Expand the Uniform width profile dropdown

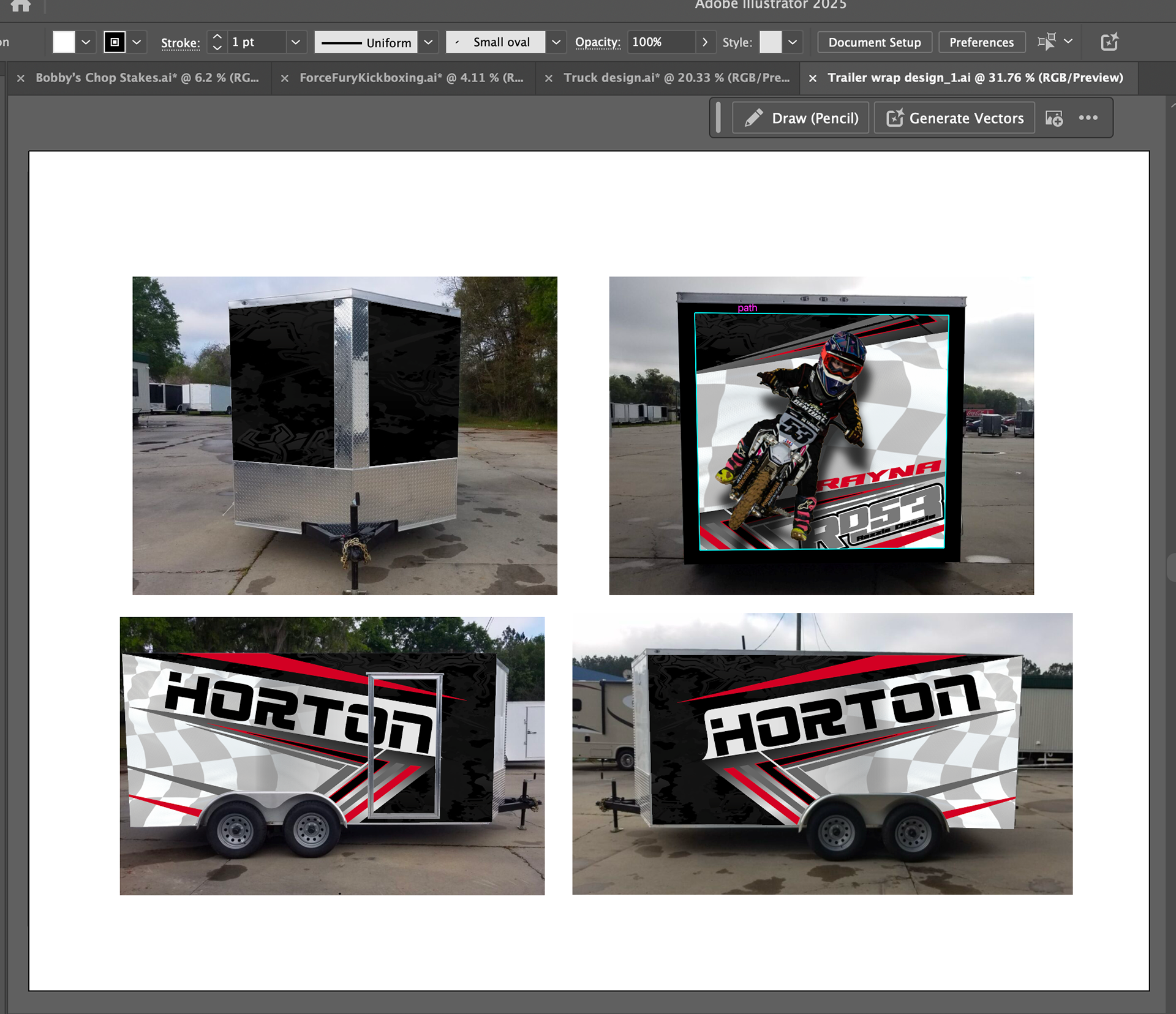428,42
